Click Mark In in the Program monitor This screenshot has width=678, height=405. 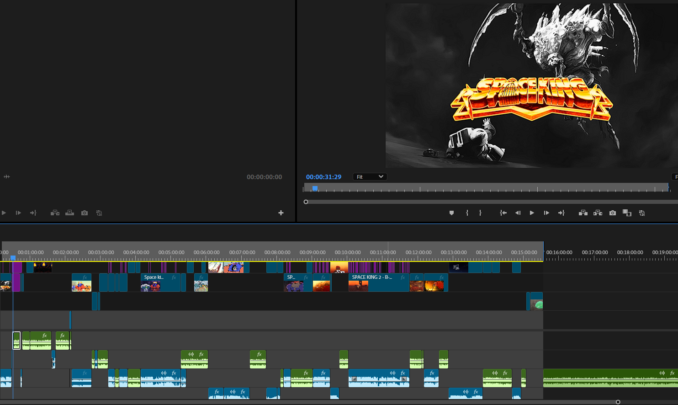click(467, 213)
